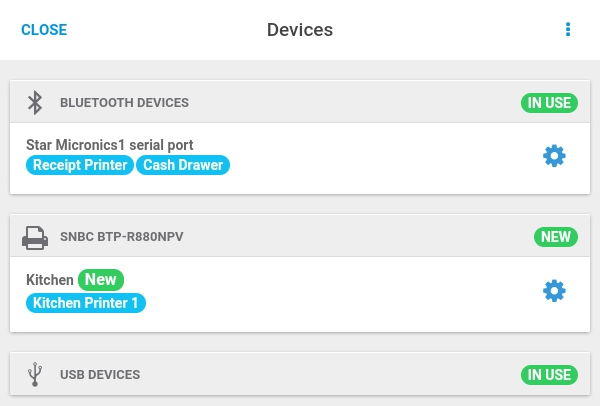Screen dimensions: 600x406
Task: Click the printer icon beside SNBC
Action: pyautogui.click(x=35, y=238)
